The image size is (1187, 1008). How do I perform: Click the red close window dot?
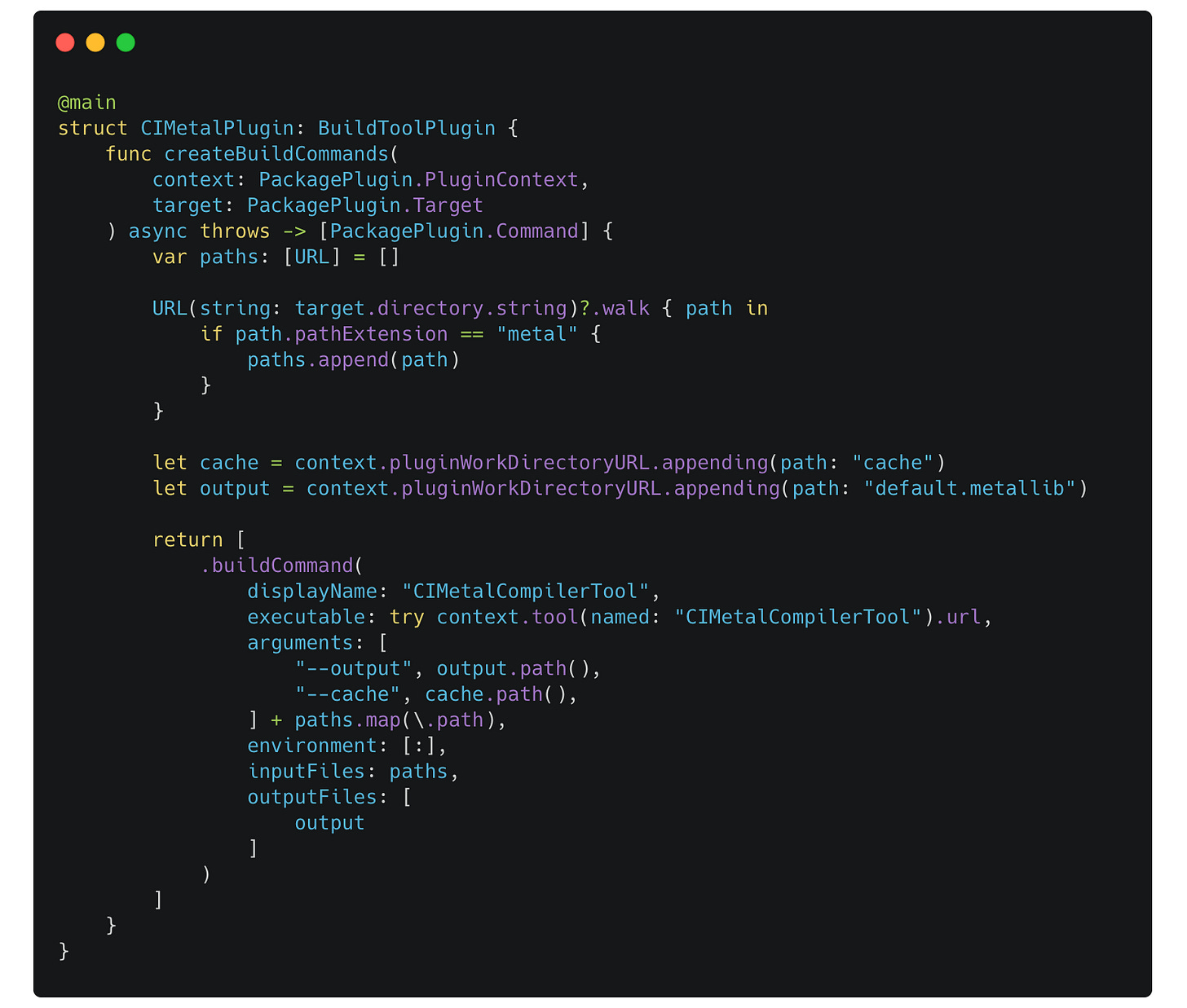point(65,42)
